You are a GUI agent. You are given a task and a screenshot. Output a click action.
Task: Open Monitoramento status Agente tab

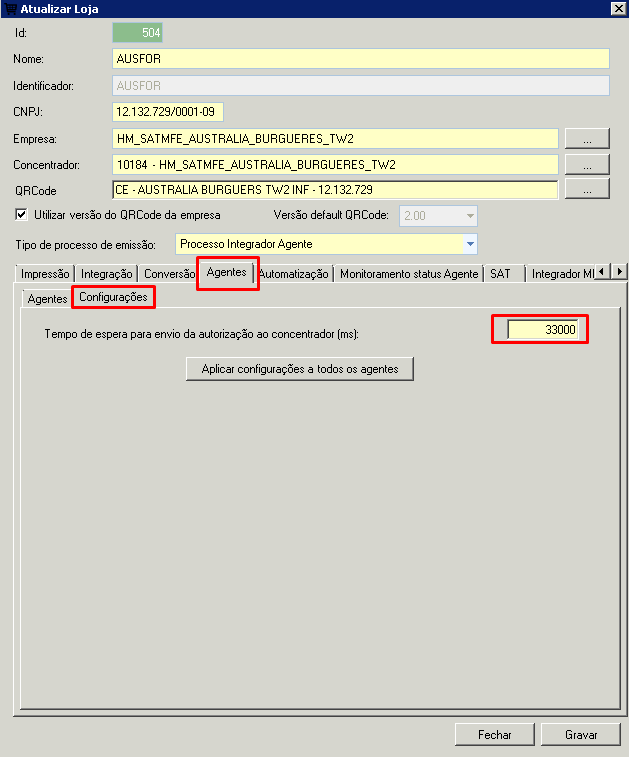click(409, 274)
